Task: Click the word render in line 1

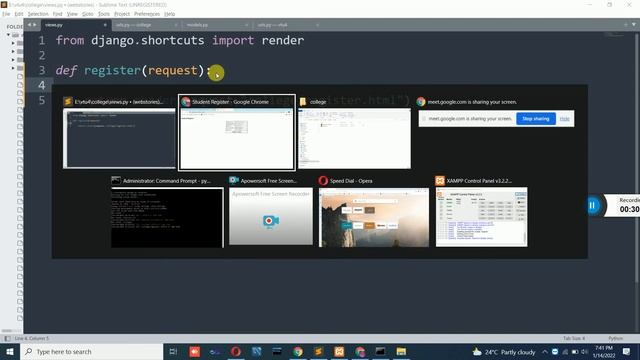Action: point(282,40)
